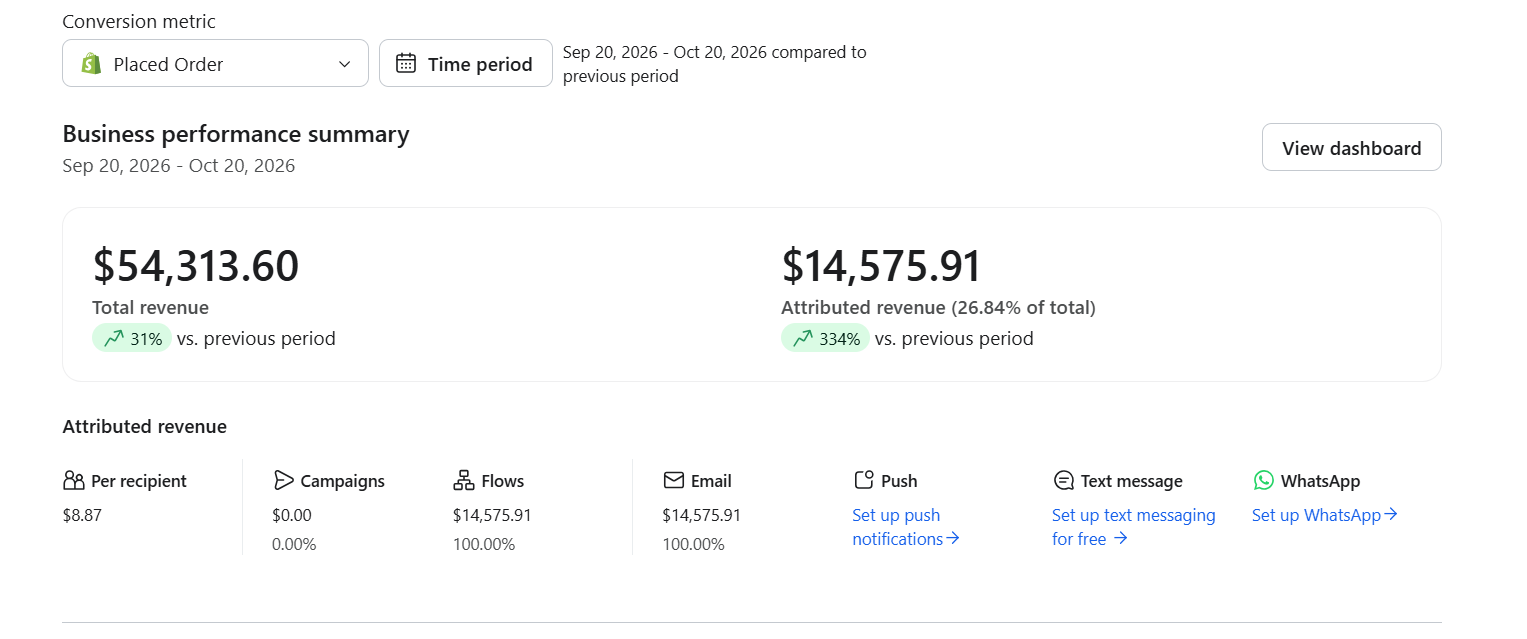Follow the Set up WhatsApp link
The width and height of the screenshot is (1527, 639).
click(x=1325, y=515)
